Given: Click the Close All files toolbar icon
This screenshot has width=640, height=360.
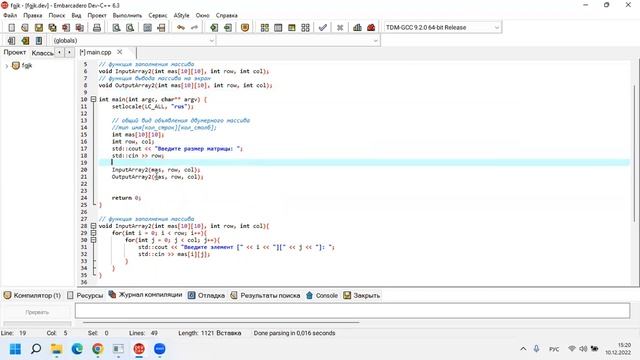Looking at the screenshot, I should (80, 27).
